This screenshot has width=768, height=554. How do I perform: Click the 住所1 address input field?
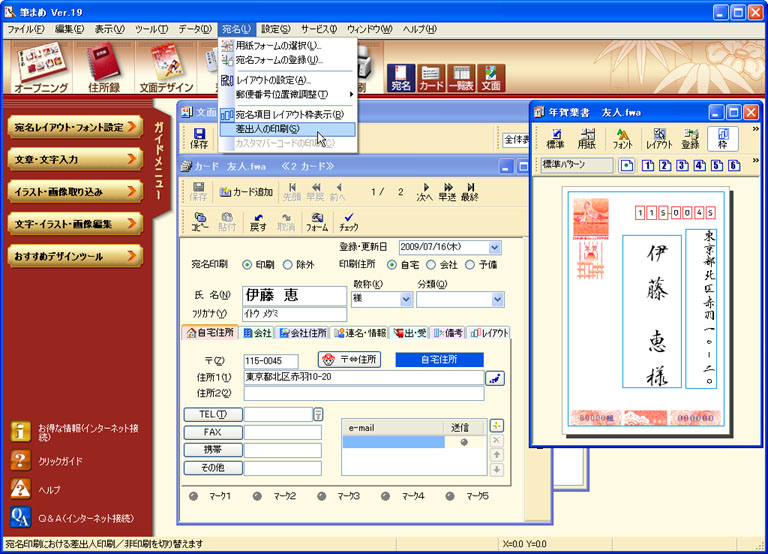(363, 377)
